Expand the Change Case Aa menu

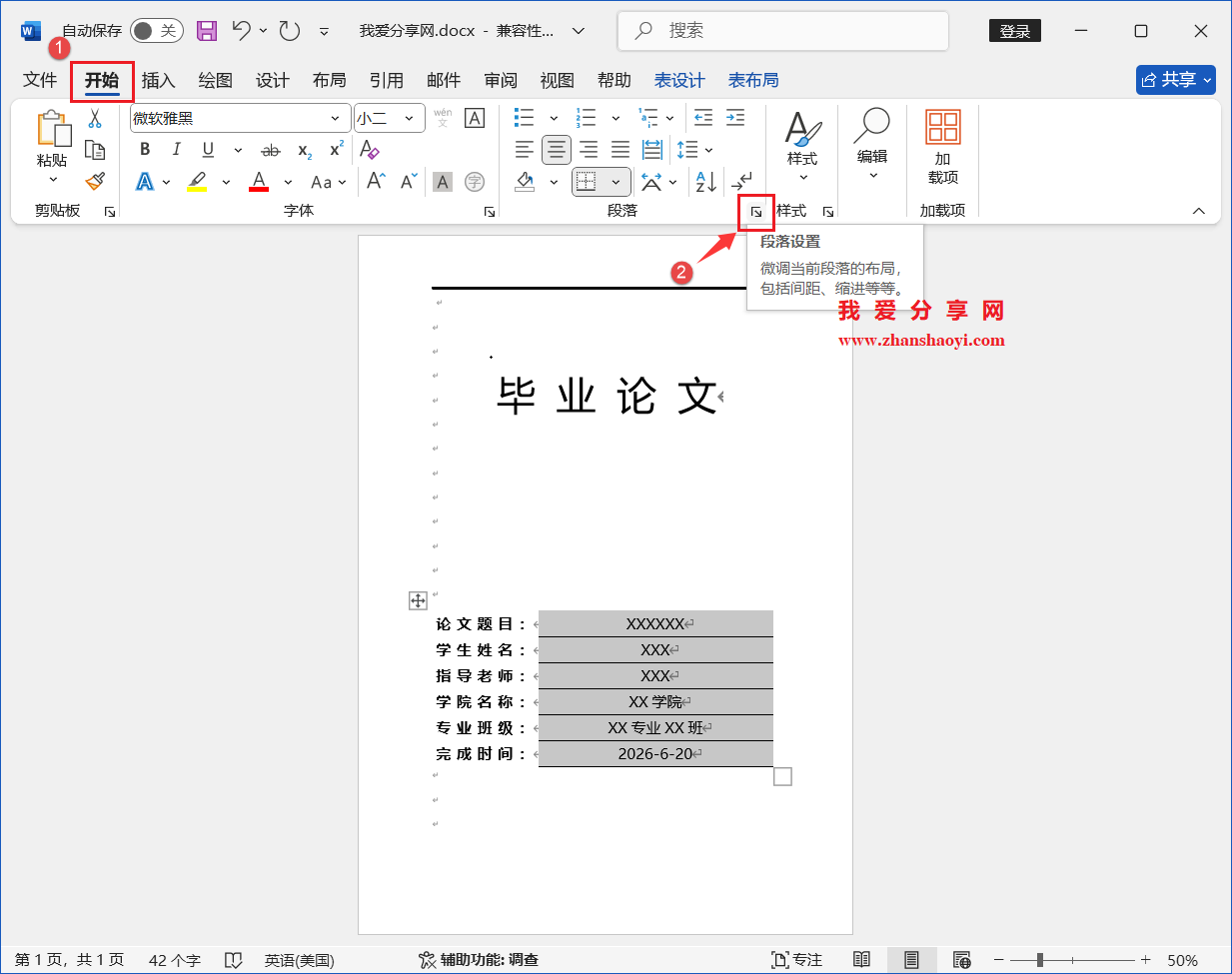click(x=328, y=182)
